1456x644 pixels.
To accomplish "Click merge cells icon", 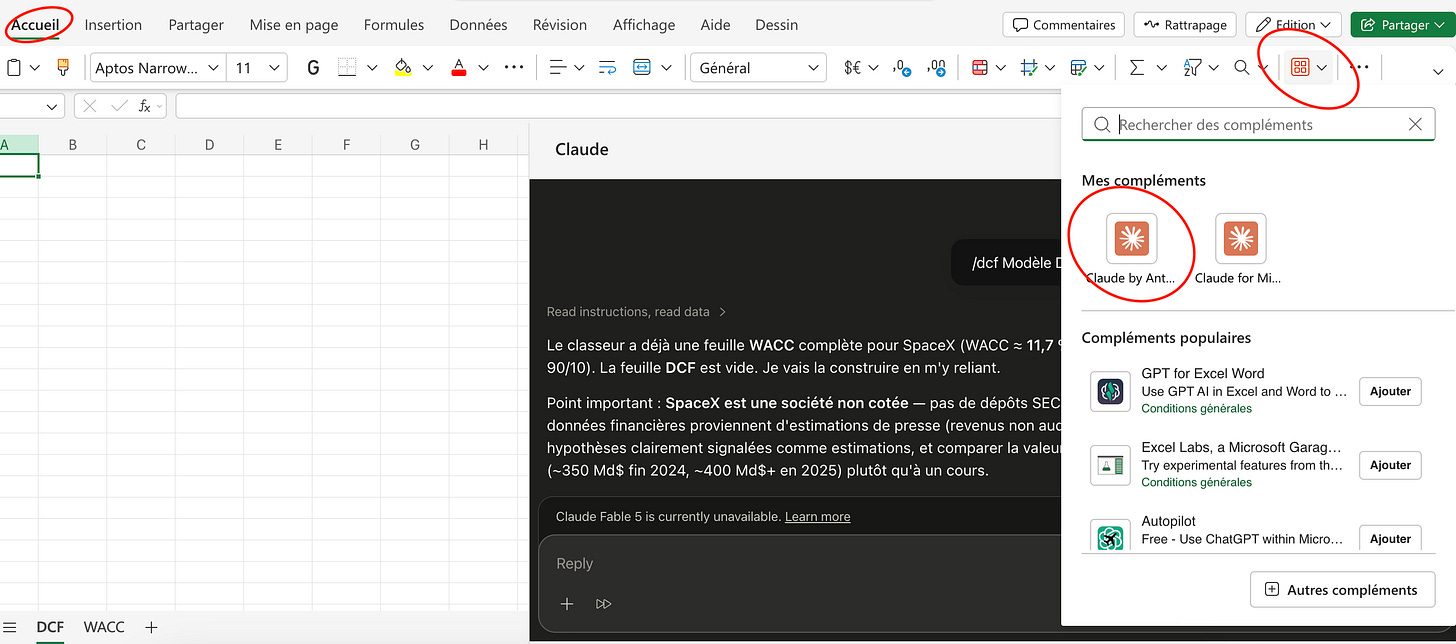I will 642,68.
